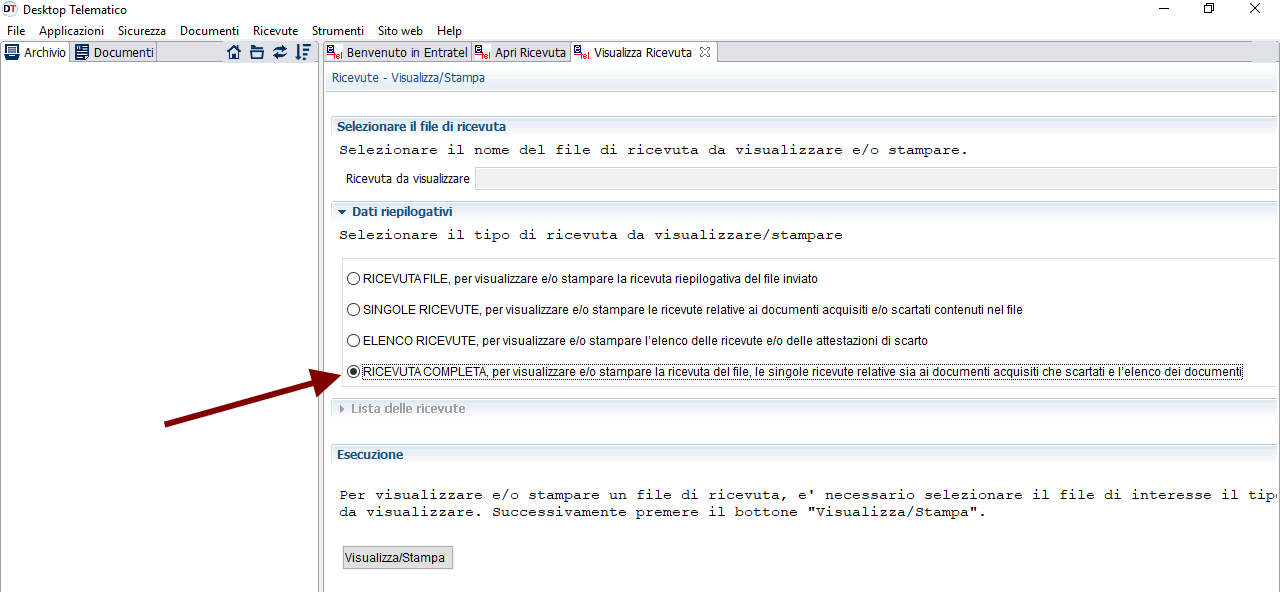1280x592 pixels.
Task: Switch to the Apri Ricevuta tab
Action: click(521, 52)
